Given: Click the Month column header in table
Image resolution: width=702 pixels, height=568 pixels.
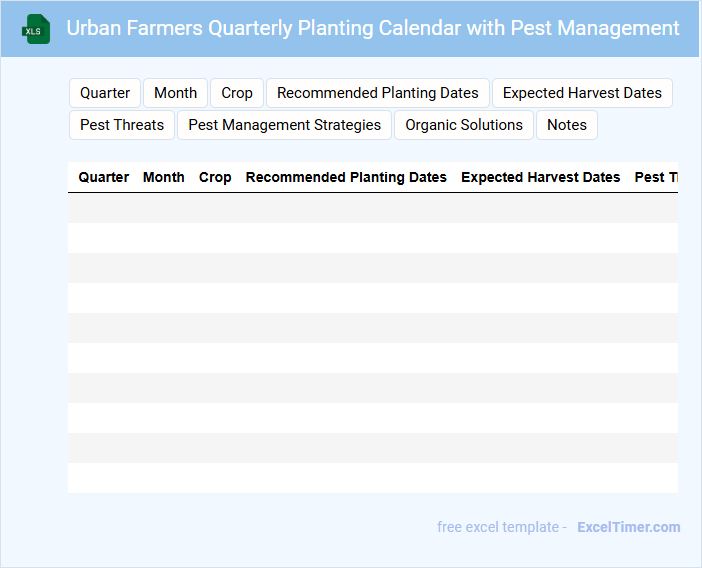Looking at the screenshot, I should click(x=164, y=177).
